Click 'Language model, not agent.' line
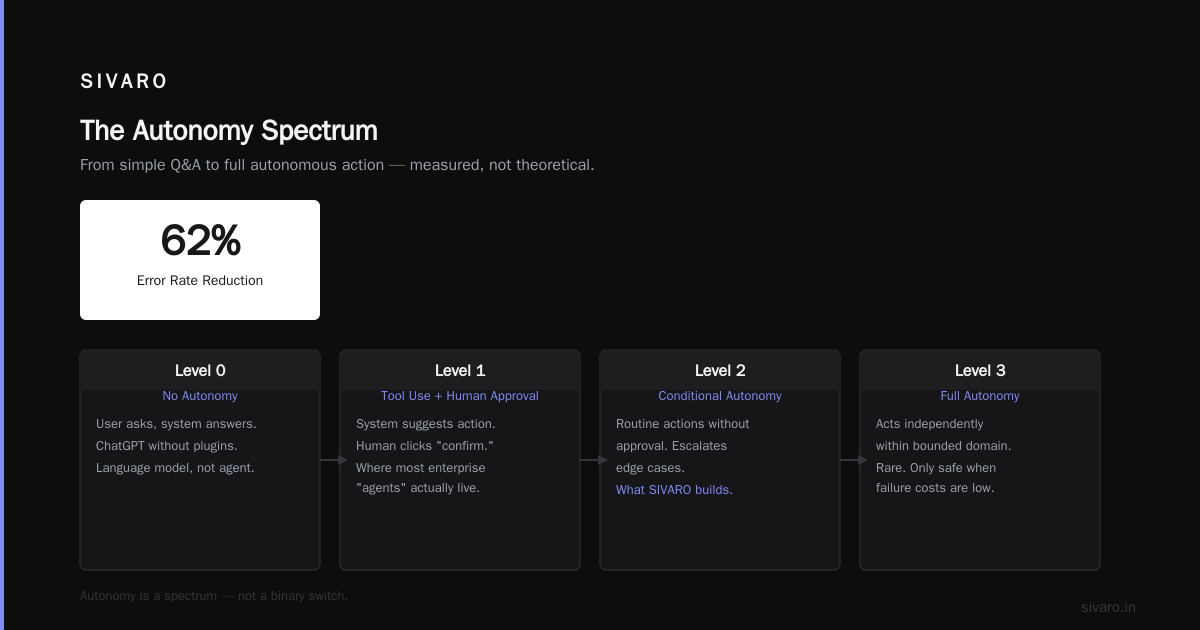 (175, 468)
